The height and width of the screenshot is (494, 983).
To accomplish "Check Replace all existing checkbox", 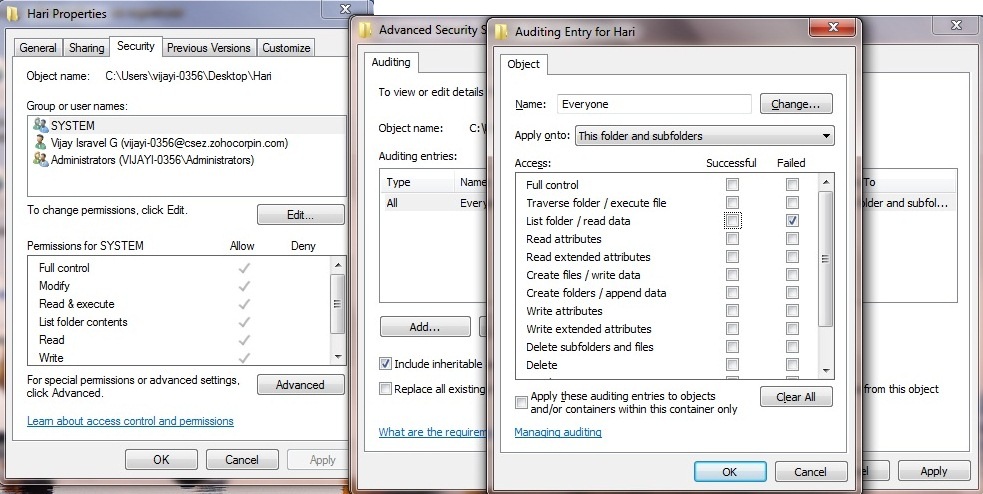I will [386, 389].
